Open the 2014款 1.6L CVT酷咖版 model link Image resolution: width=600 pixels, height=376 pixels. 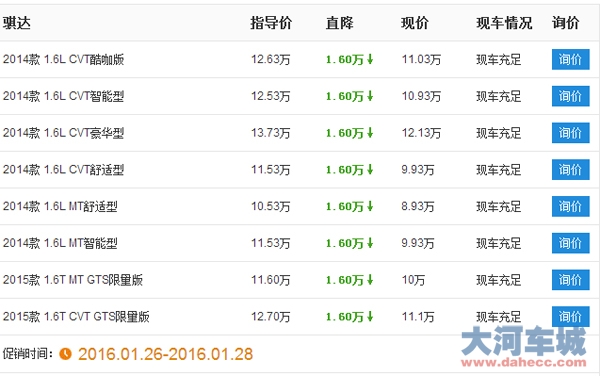(64, 59)
